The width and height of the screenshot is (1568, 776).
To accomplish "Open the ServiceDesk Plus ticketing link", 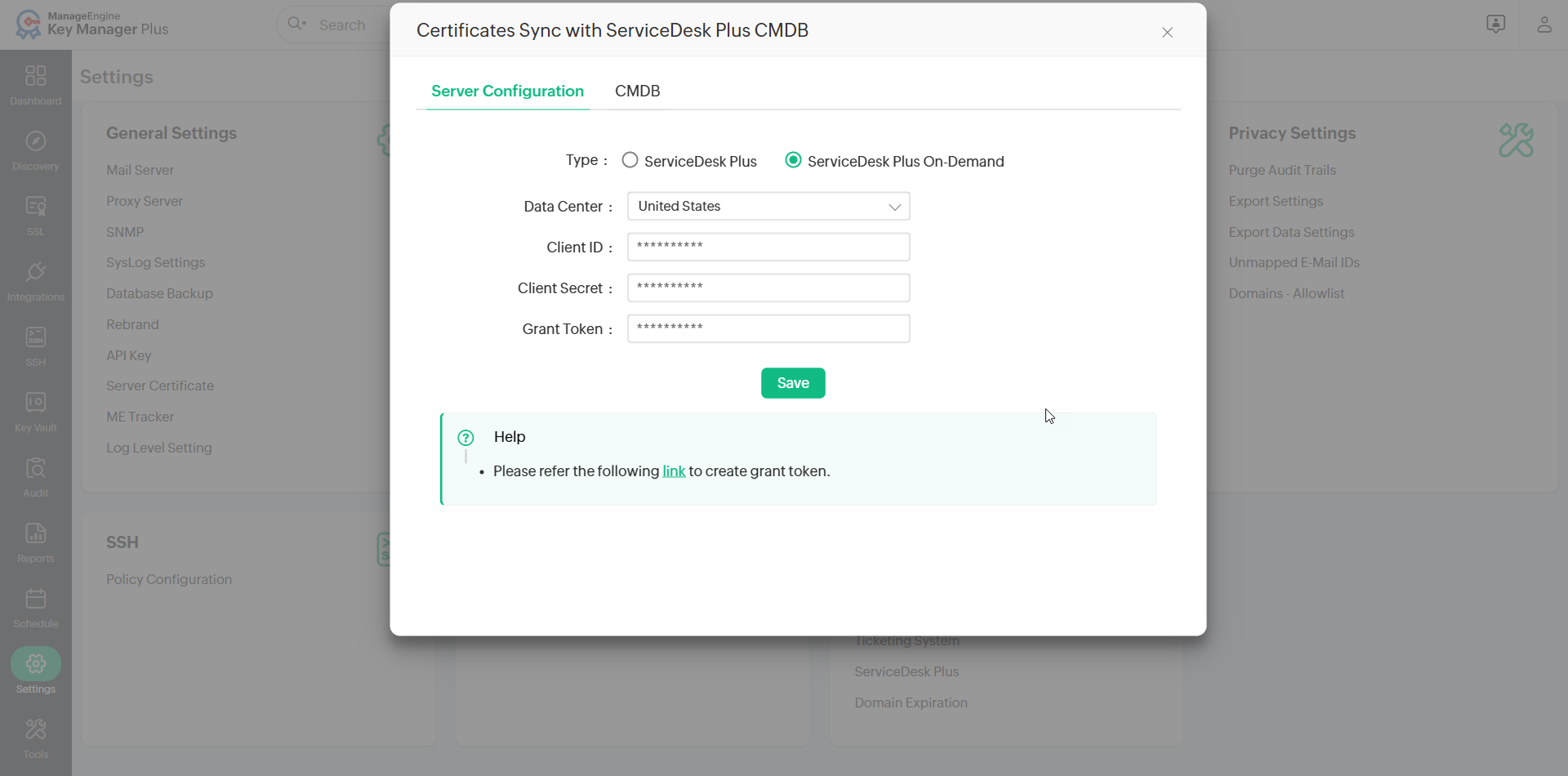I will tap(906, 672).
